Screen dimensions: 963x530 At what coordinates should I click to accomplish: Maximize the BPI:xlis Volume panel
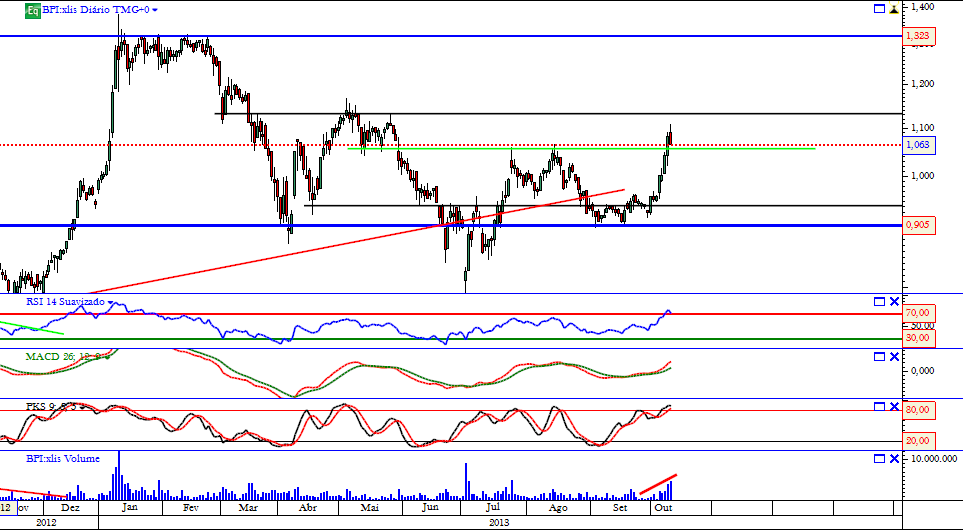tap(879, 459)
